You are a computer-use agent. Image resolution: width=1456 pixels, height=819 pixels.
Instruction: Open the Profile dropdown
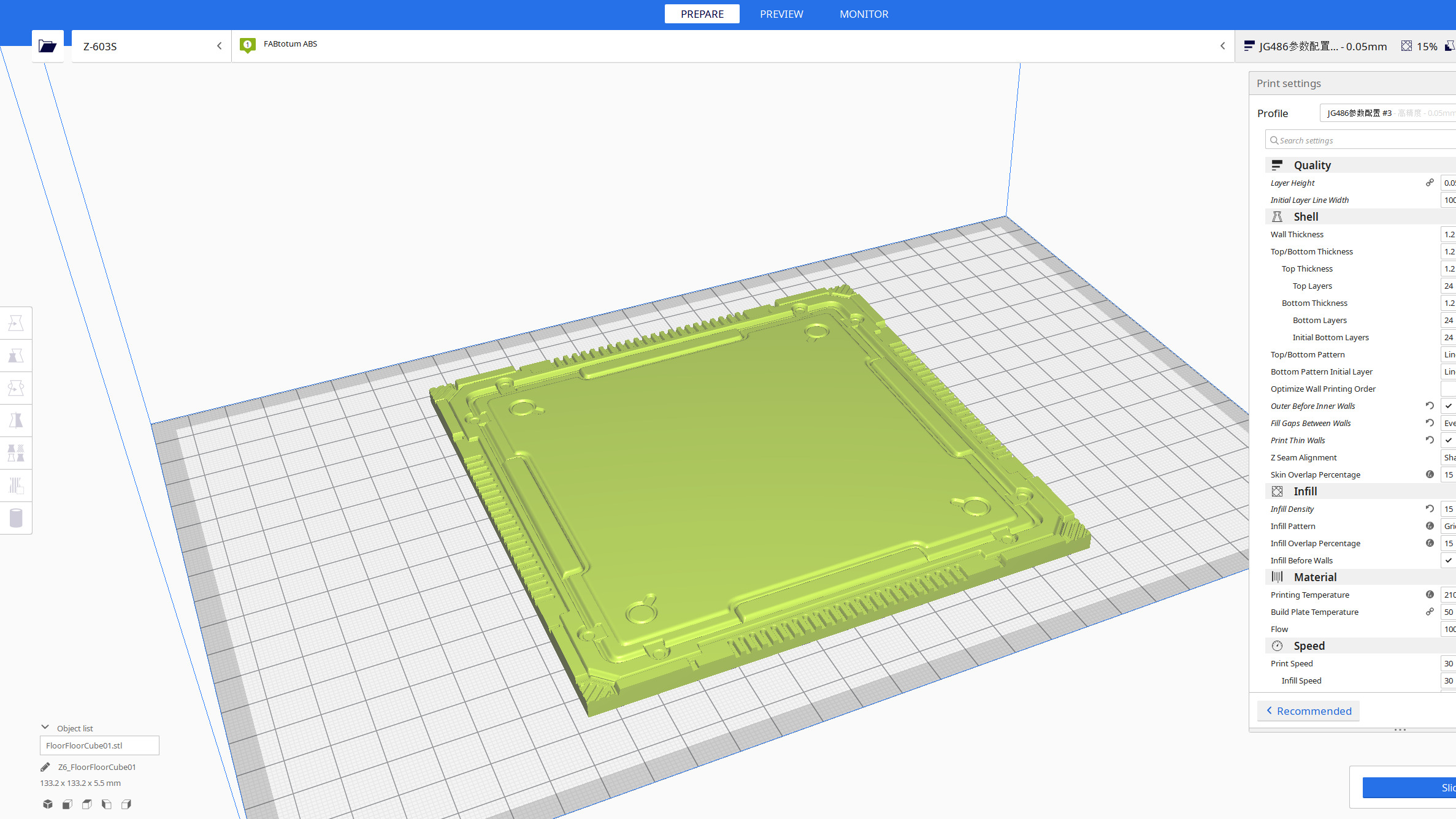click(x=1389, y=113)
